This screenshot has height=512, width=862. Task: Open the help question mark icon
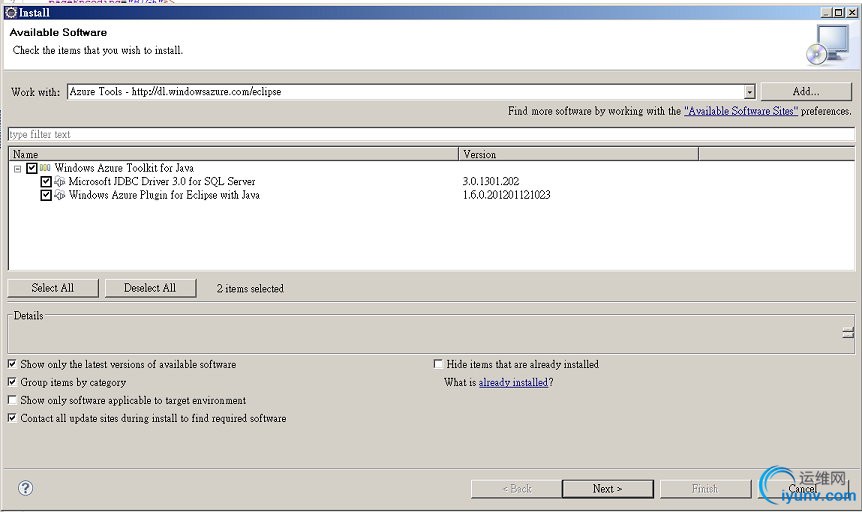[x=25, y=488]
